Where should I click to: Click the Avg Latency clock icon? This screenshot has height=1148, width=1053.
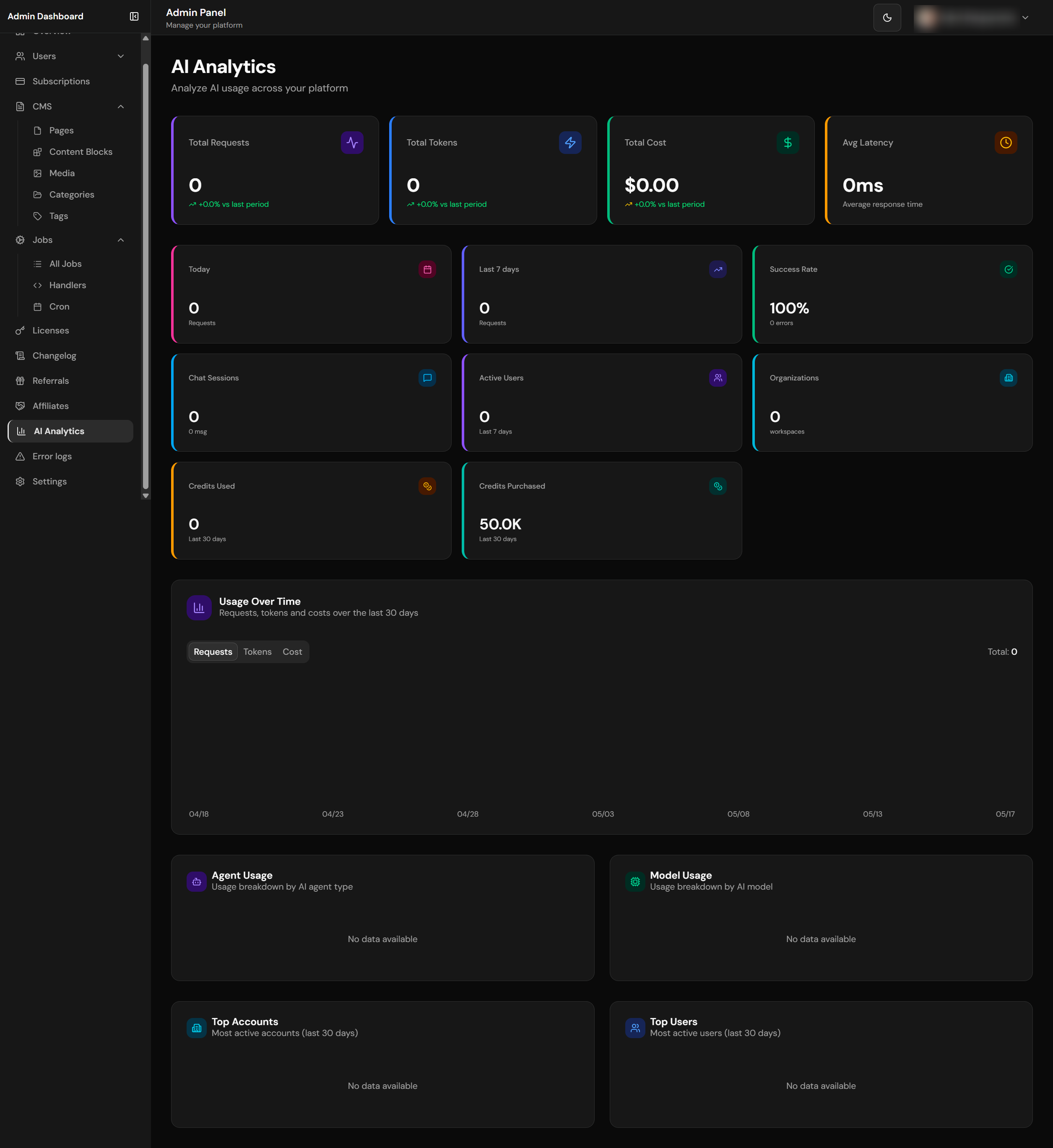pyautogui.click(x=1006, y=143)
